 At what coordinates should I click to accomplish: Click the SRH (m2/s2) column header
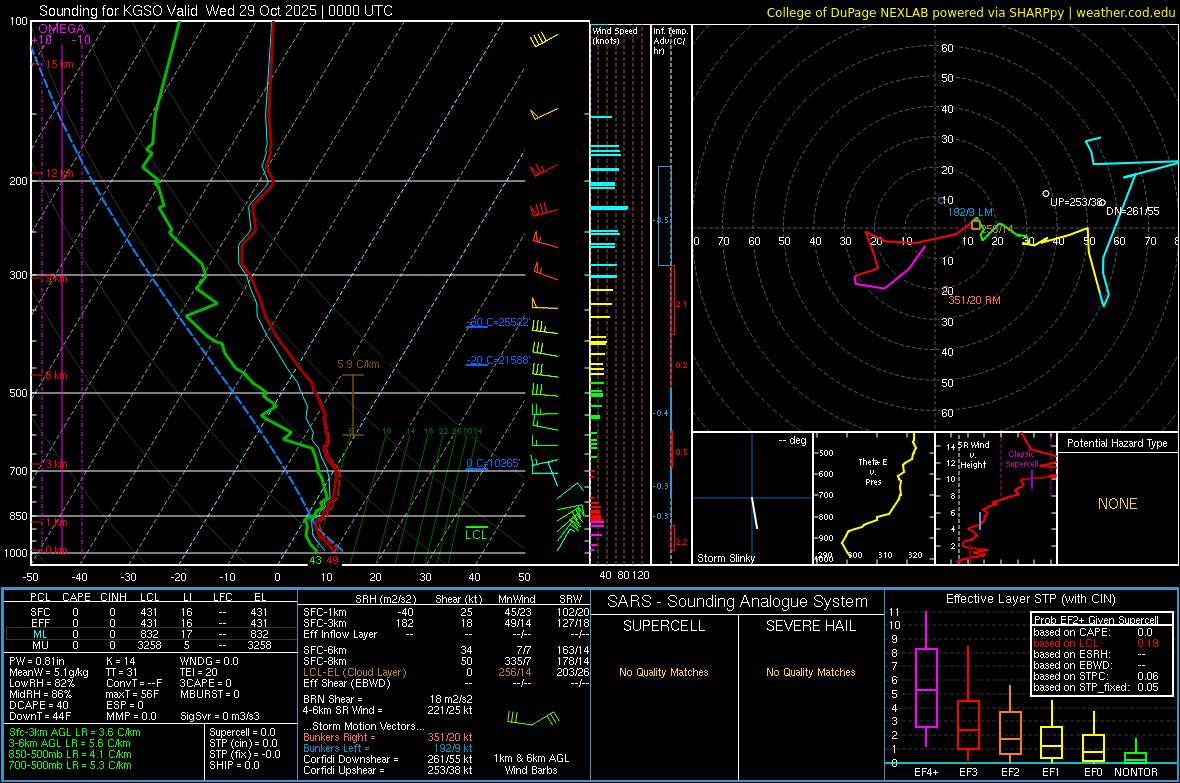[x=385, y=599]
